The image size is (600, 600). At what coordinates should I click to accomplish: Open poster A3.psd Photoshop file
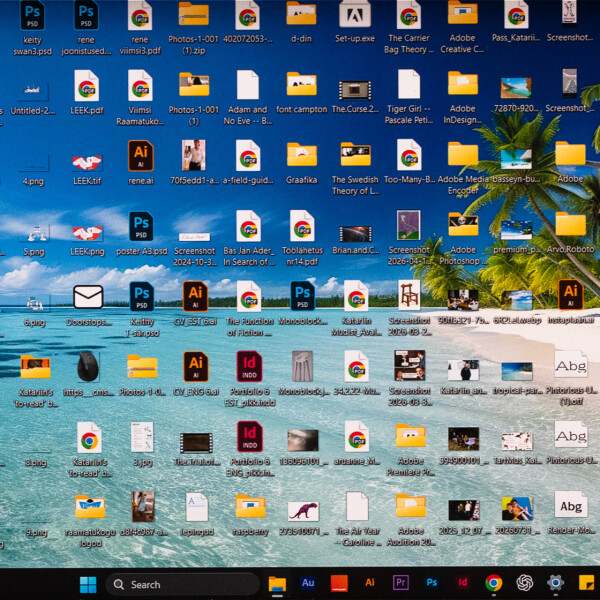[x=141, y=226]
